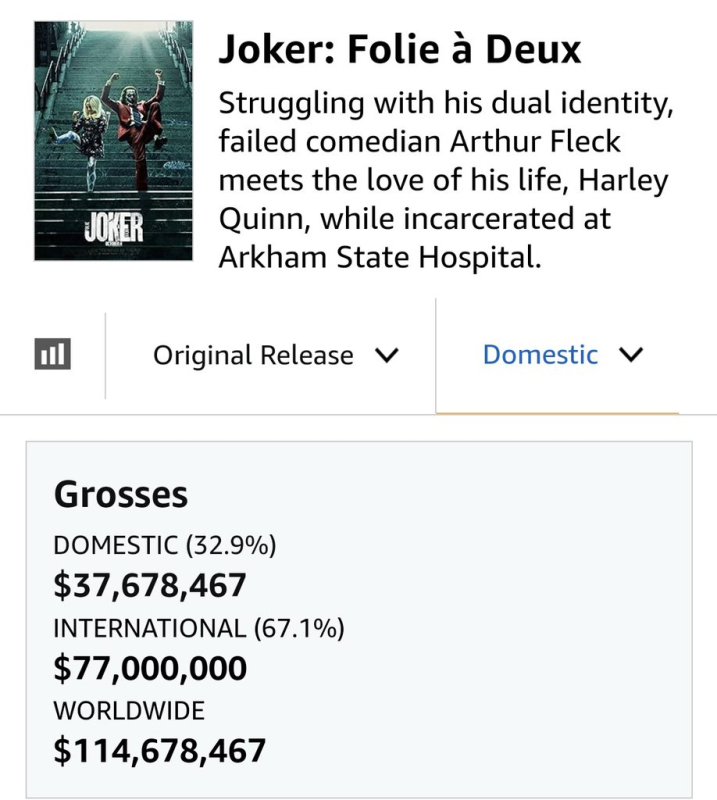Click the chevron beside Domestic
This screenshot has width=717, height=800.
[631, 356]
